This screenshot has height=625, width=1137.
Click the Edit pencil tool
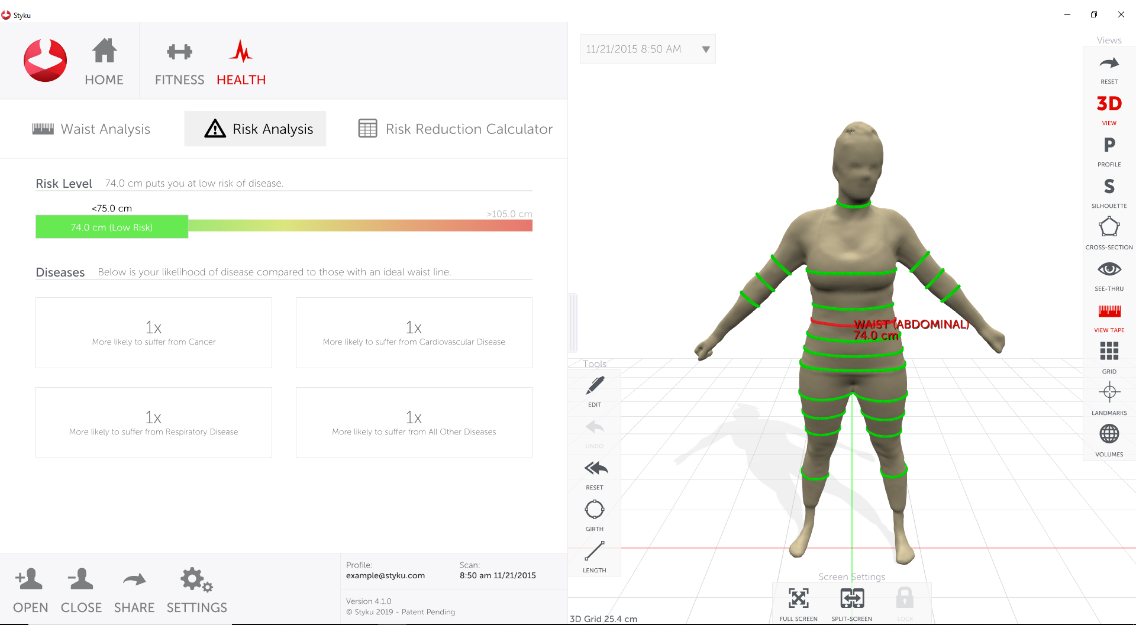[x=595, y=385]
